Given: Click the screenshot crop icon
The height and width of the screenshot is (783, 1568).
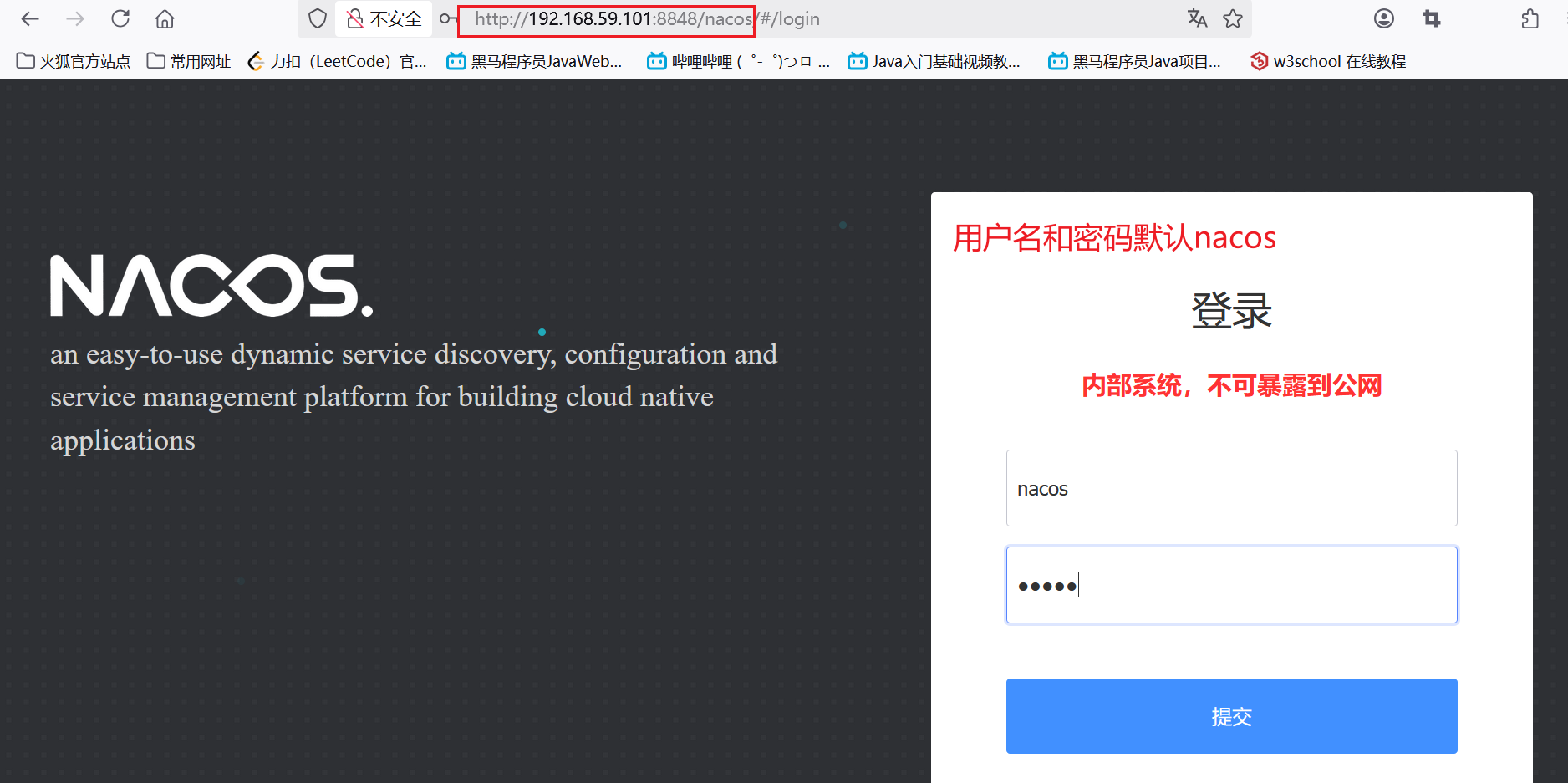Looking at the screenshot, I should point(1432,18).
